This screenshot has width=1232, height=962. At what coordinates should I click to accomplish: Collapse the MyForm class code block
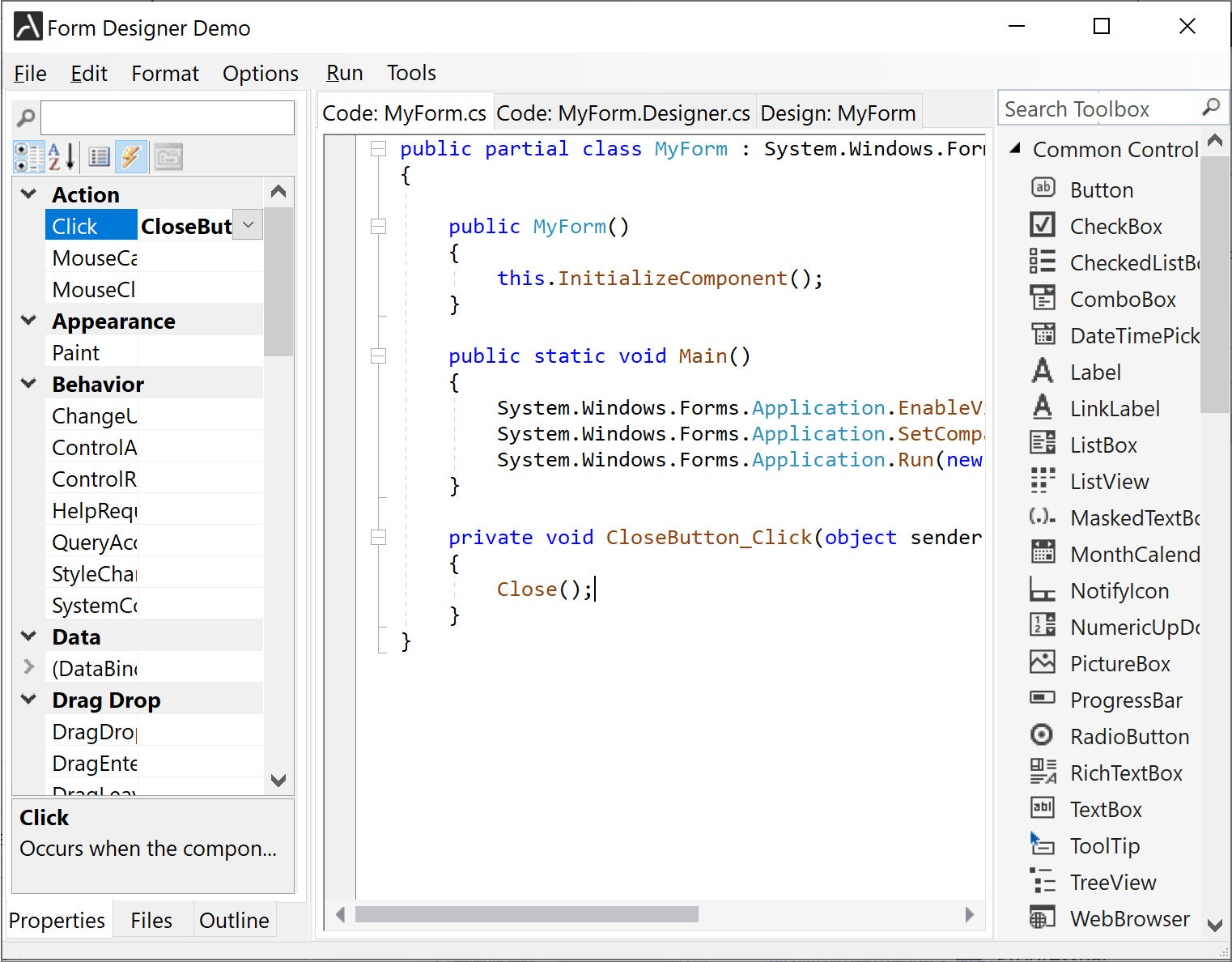point(378,149)
